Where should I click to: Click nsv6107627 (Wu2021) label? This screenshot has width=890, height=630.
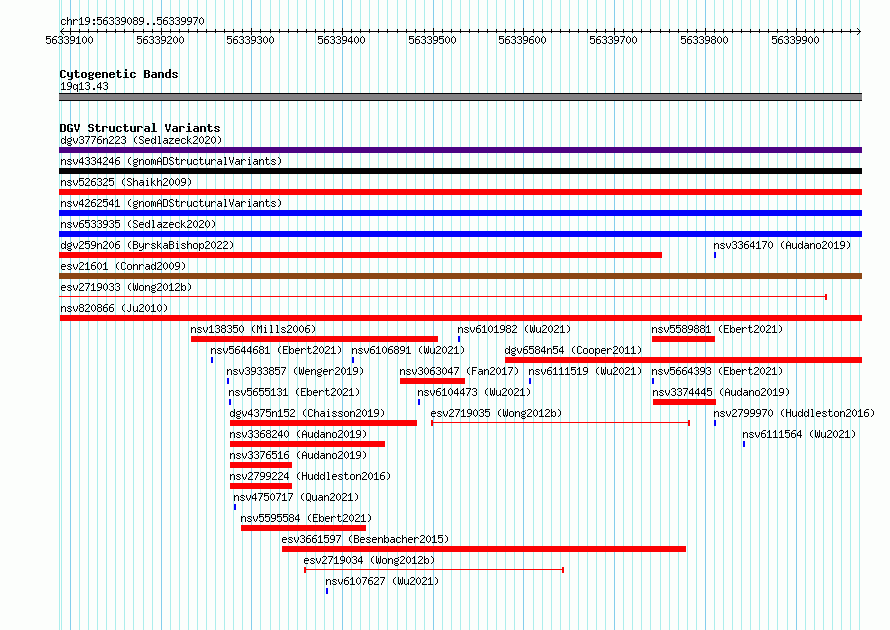(382, 581)
